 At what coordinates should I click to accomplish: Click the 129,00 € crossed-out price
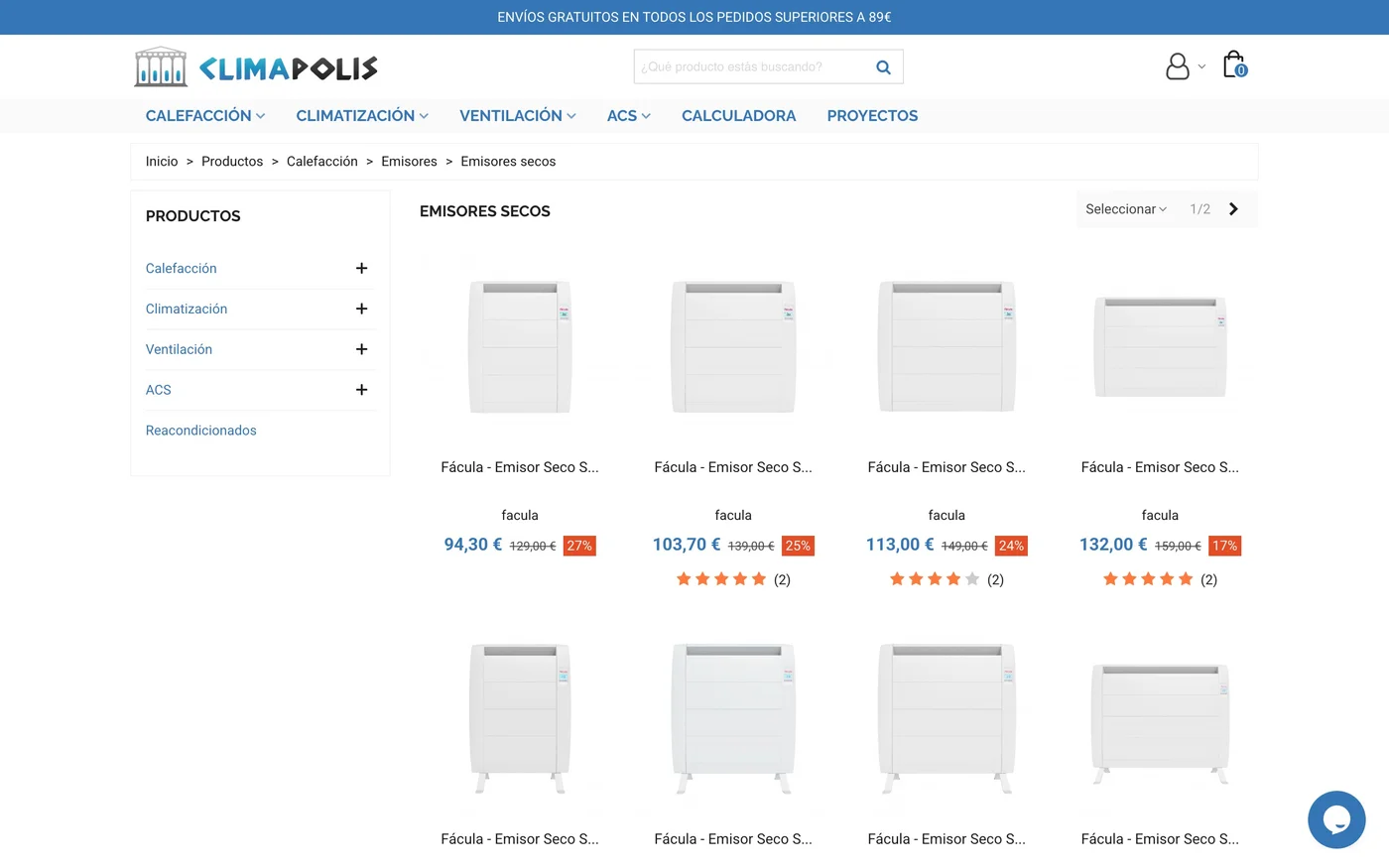click(x=533, y=547)
